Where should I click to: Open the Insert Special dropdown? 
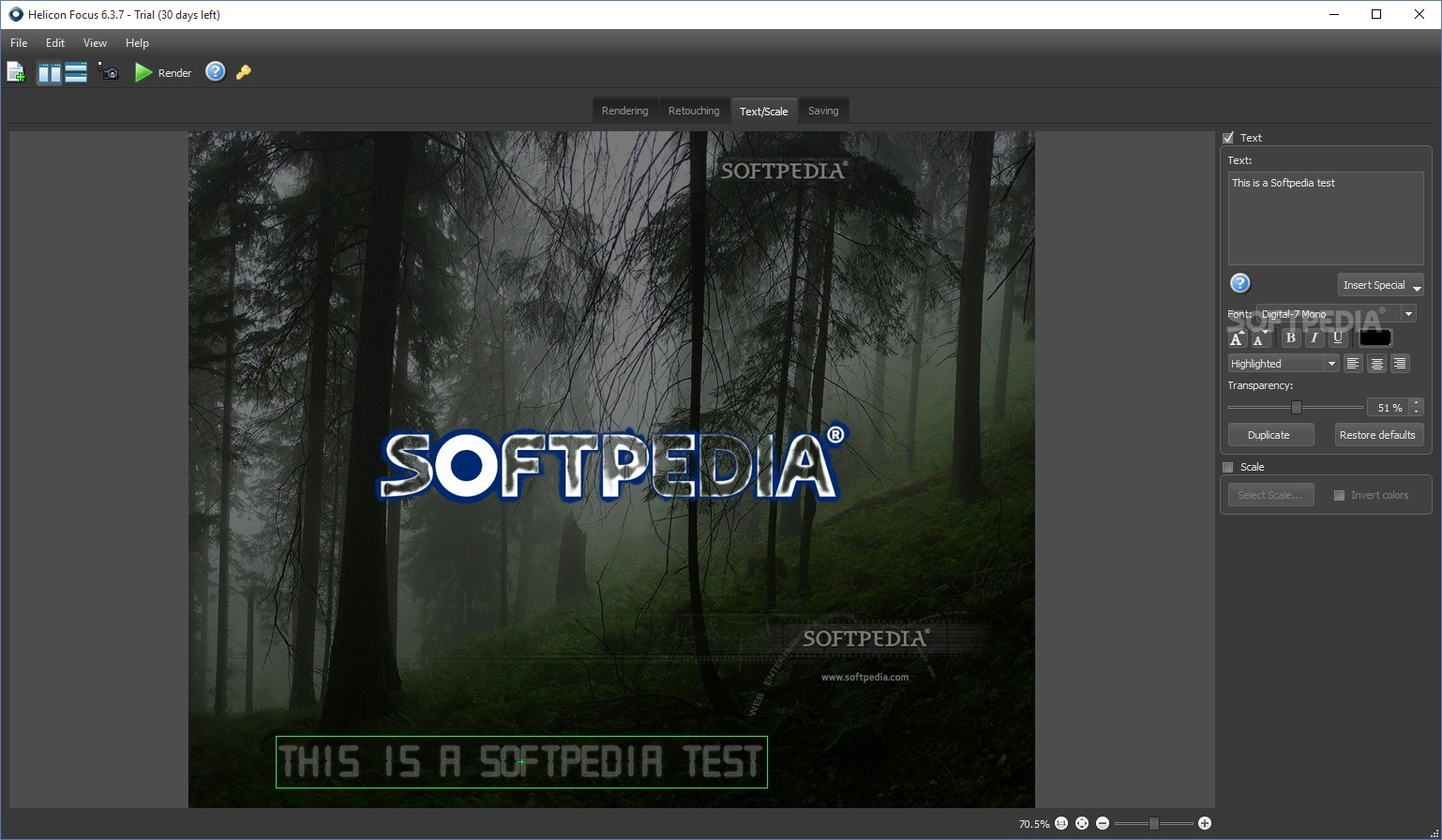coord(1380,285)
